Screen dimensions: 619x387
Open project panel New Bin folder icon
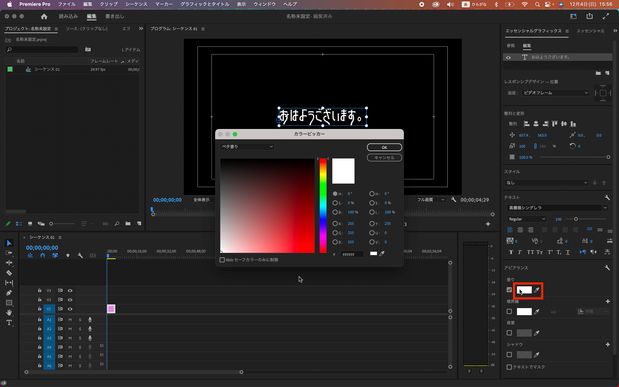point(128,224)
